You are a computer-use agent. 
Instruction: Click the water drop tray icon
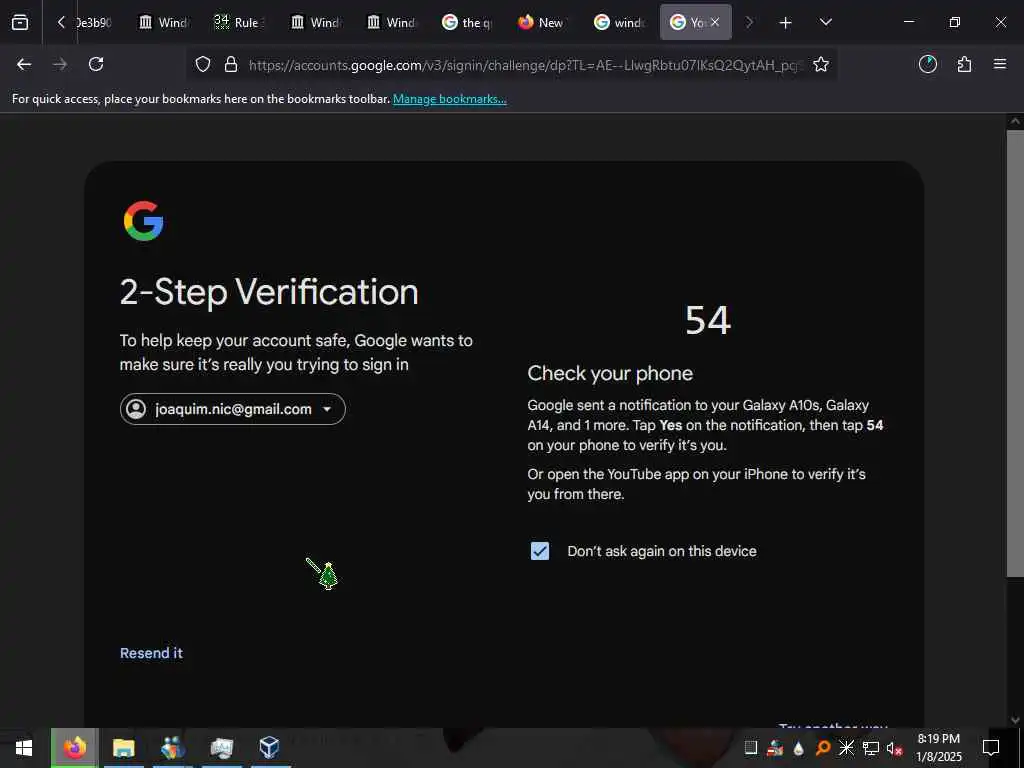798,748
